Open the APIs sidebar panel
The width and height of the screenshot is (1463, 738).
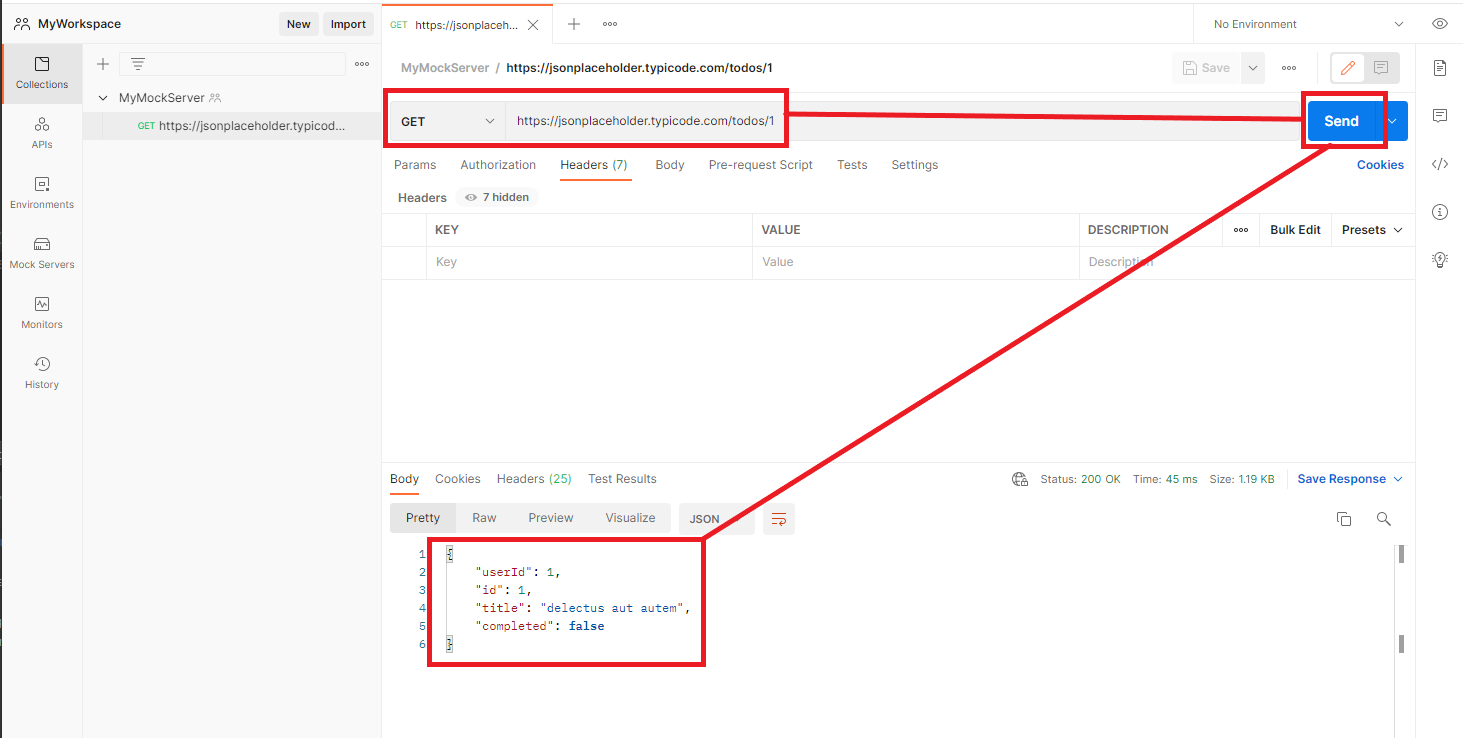(42, 133)
